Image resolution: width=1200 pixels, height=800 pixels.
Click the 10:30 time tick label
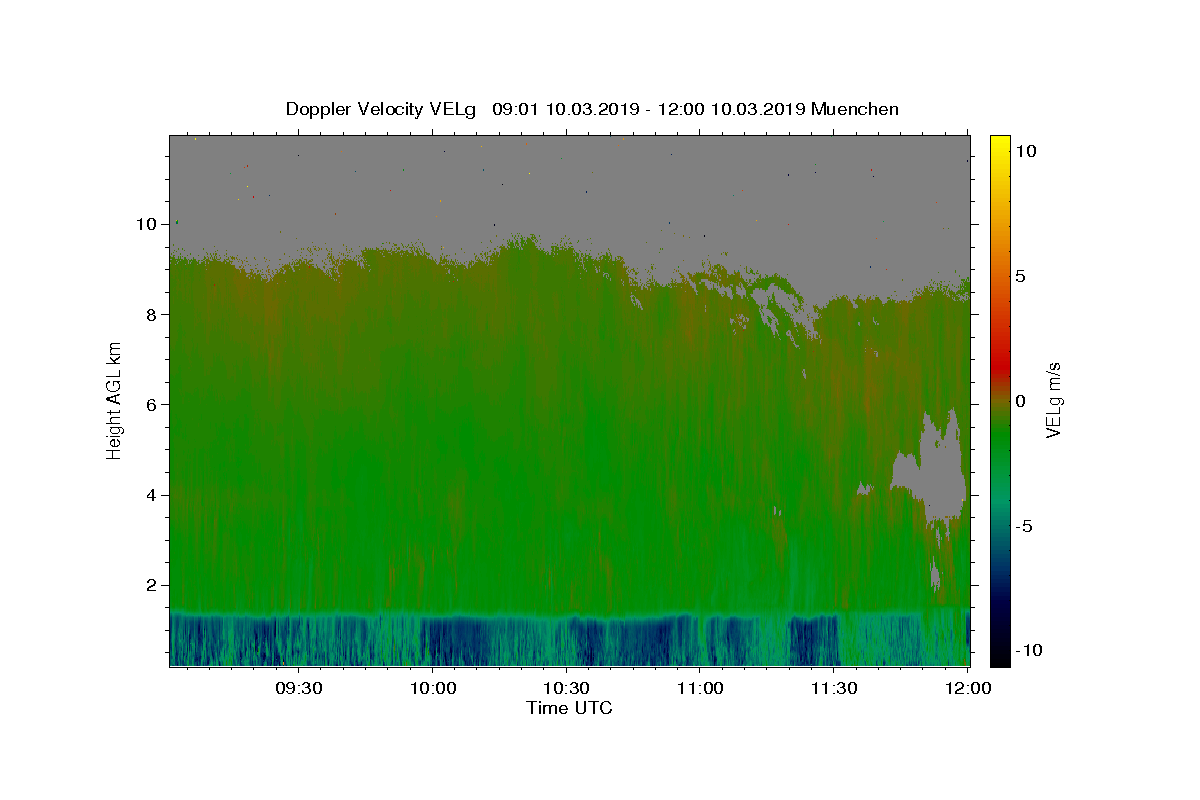tap(566, 688)
